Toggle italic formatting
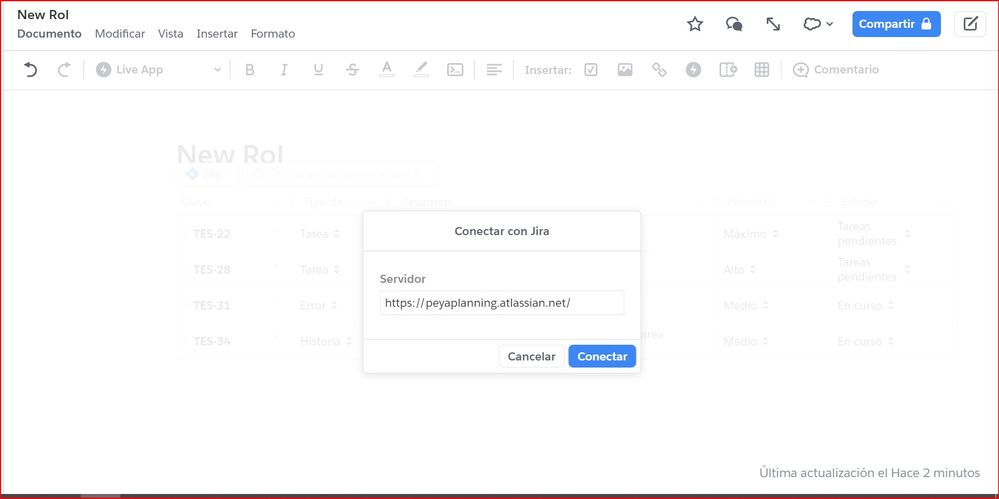Screen dimensions: 999x499 point(284,69)
